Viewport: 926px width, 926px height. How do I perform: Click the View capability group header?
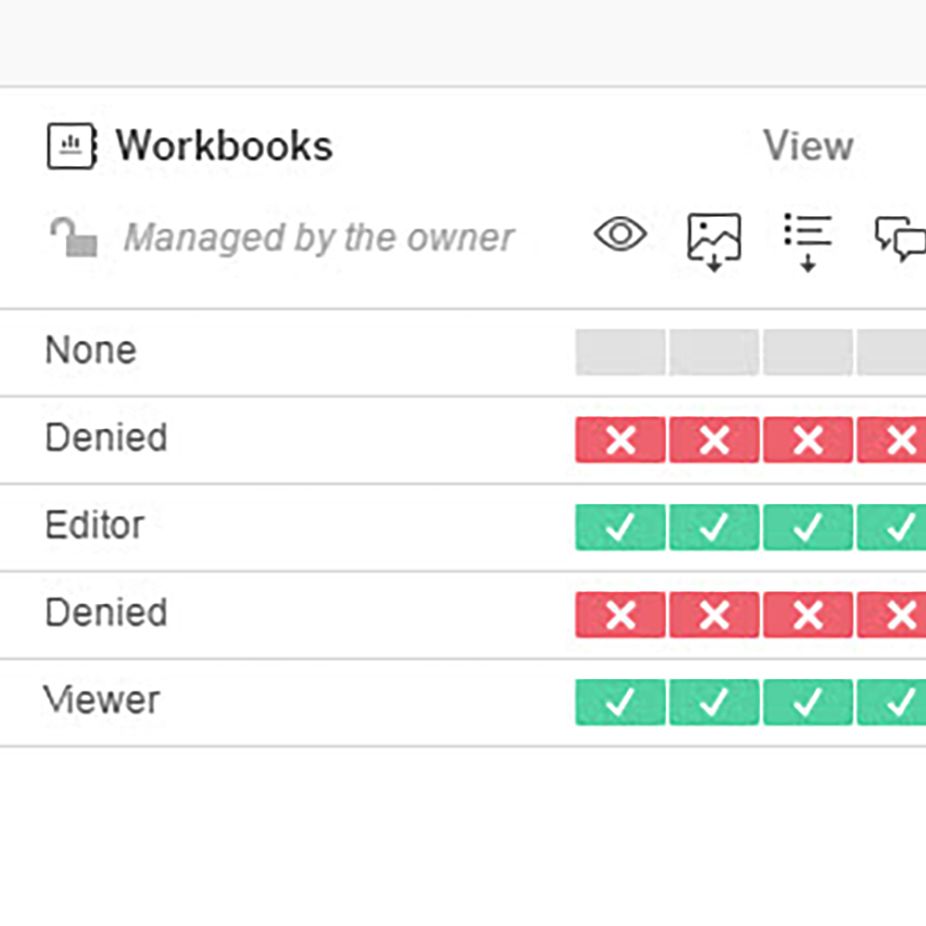808,146
